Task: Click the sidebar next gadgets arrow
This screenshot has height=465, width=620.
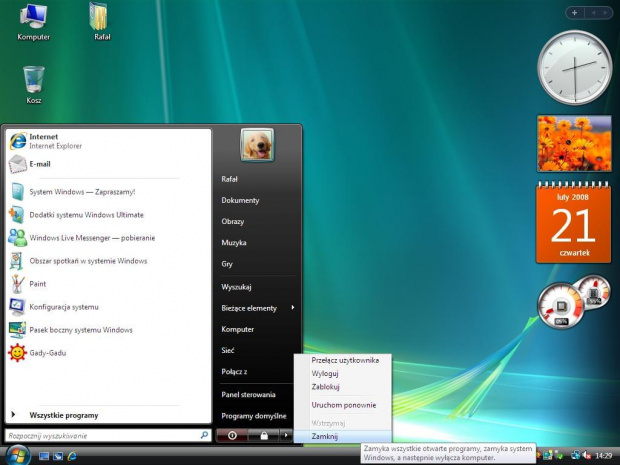Action: point(605,13)
